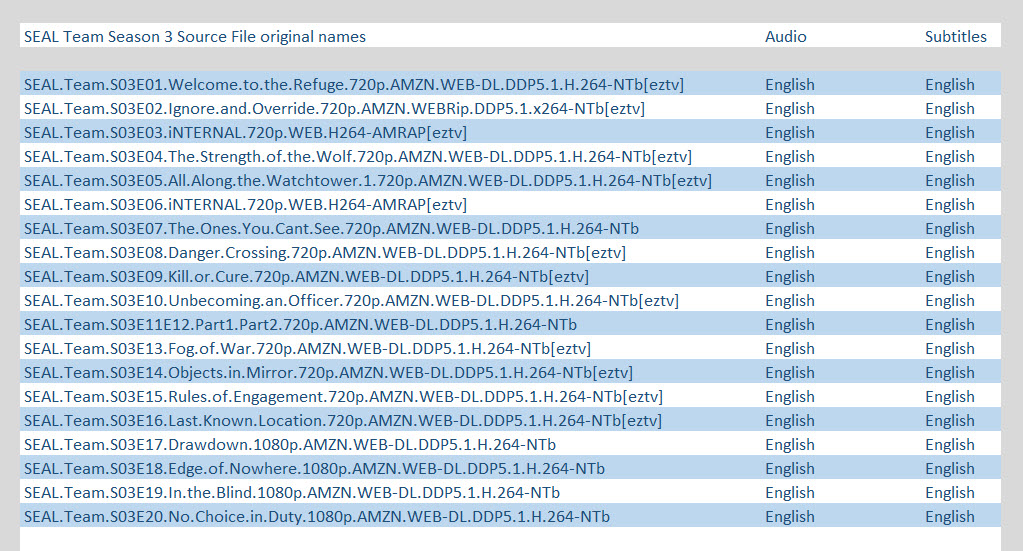
Task: Click the Subtitles 'English' cell for S03E14
Action: (x=949, y=373)
